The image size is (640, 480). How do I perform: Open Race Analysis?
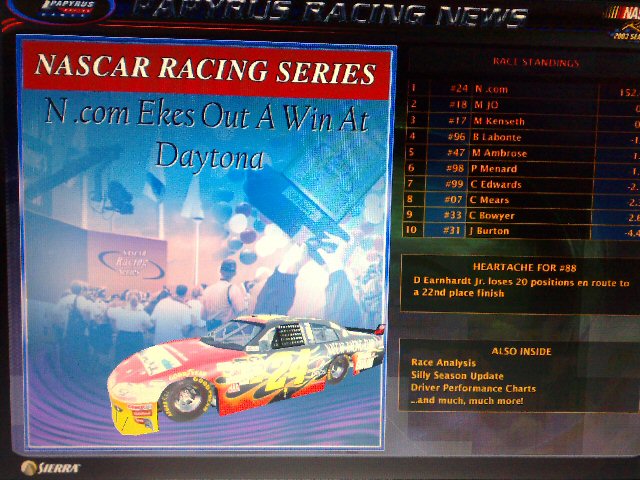click(x=443, y=362)
